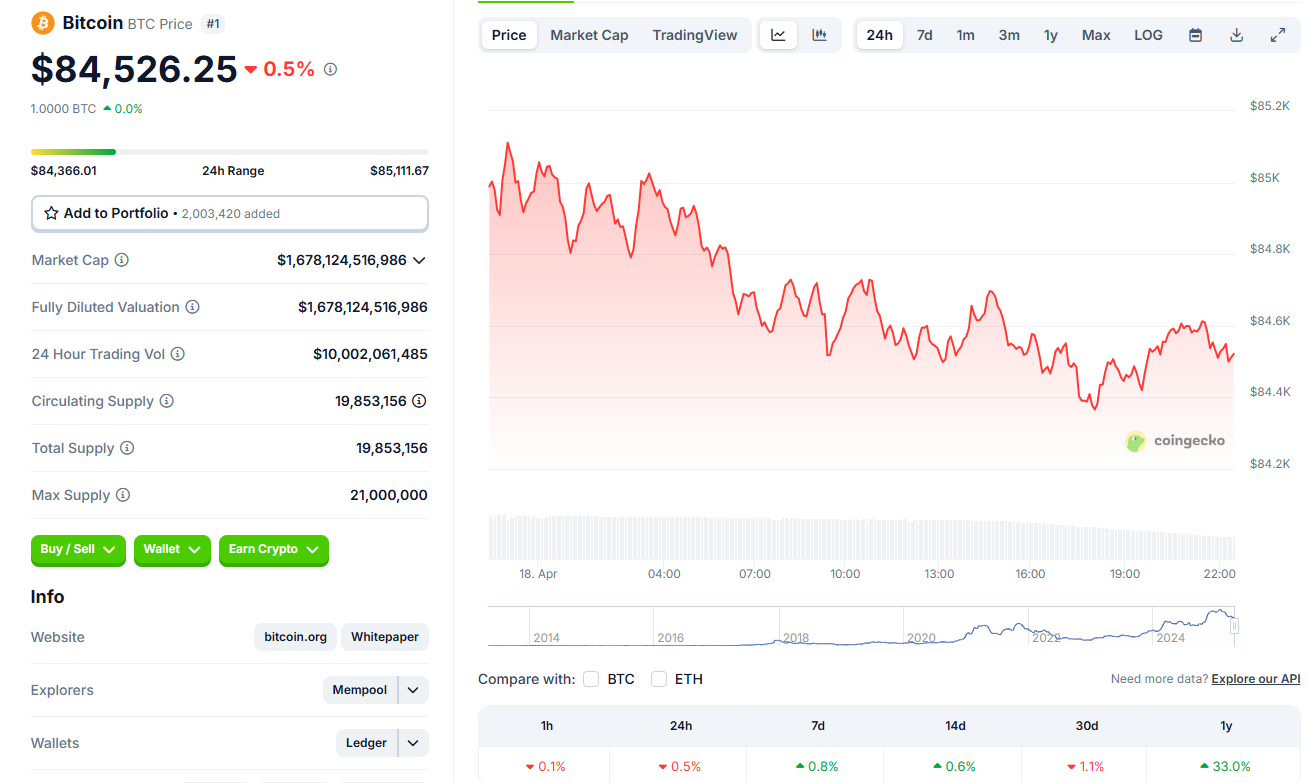Download the chart data

[1236, 35]
